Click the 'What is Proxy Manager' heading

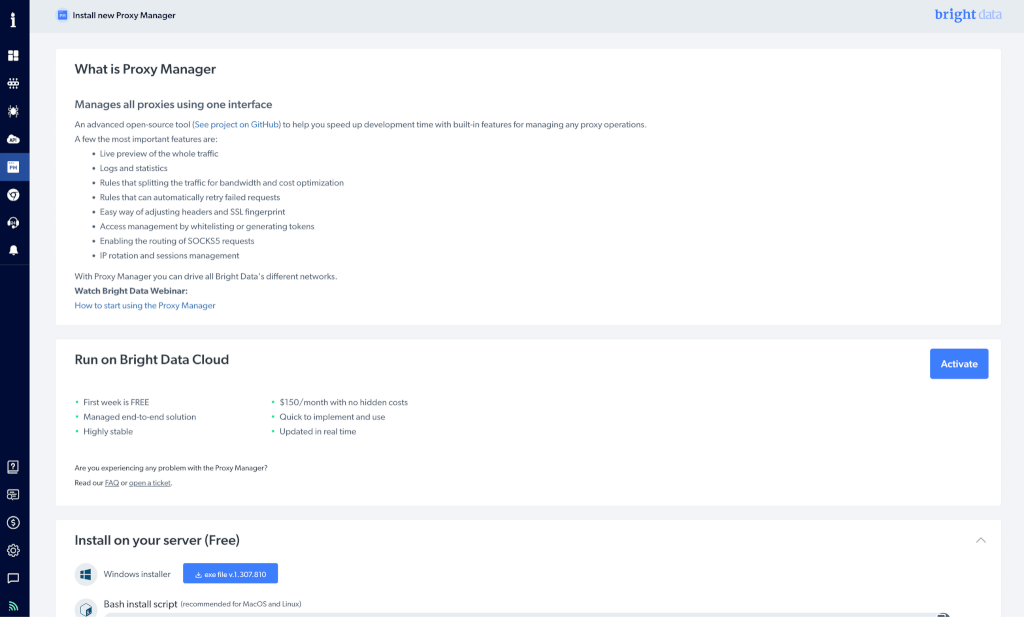[x=145, y=69]
